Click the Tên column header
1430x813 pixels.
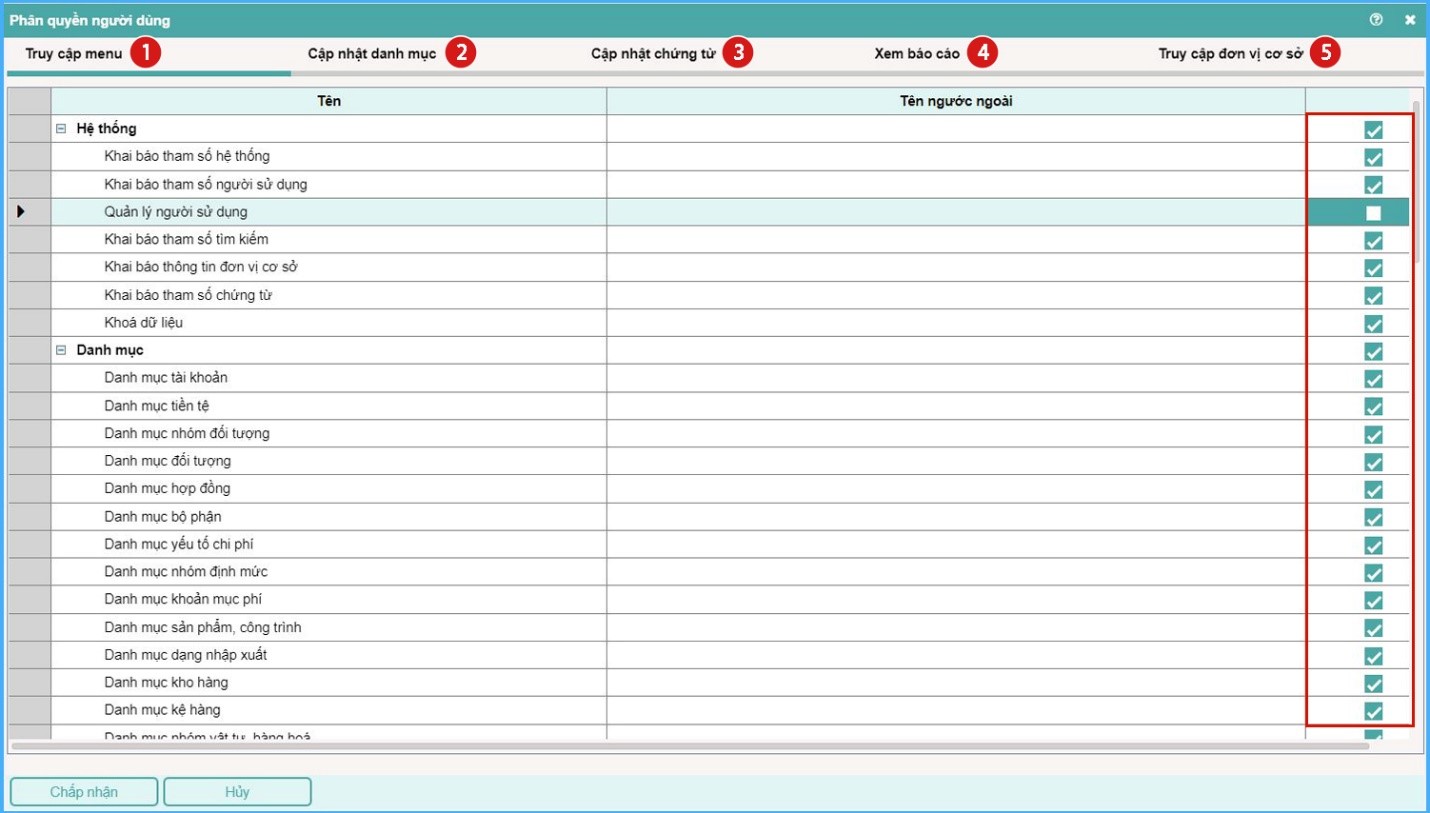coord(329,101)
